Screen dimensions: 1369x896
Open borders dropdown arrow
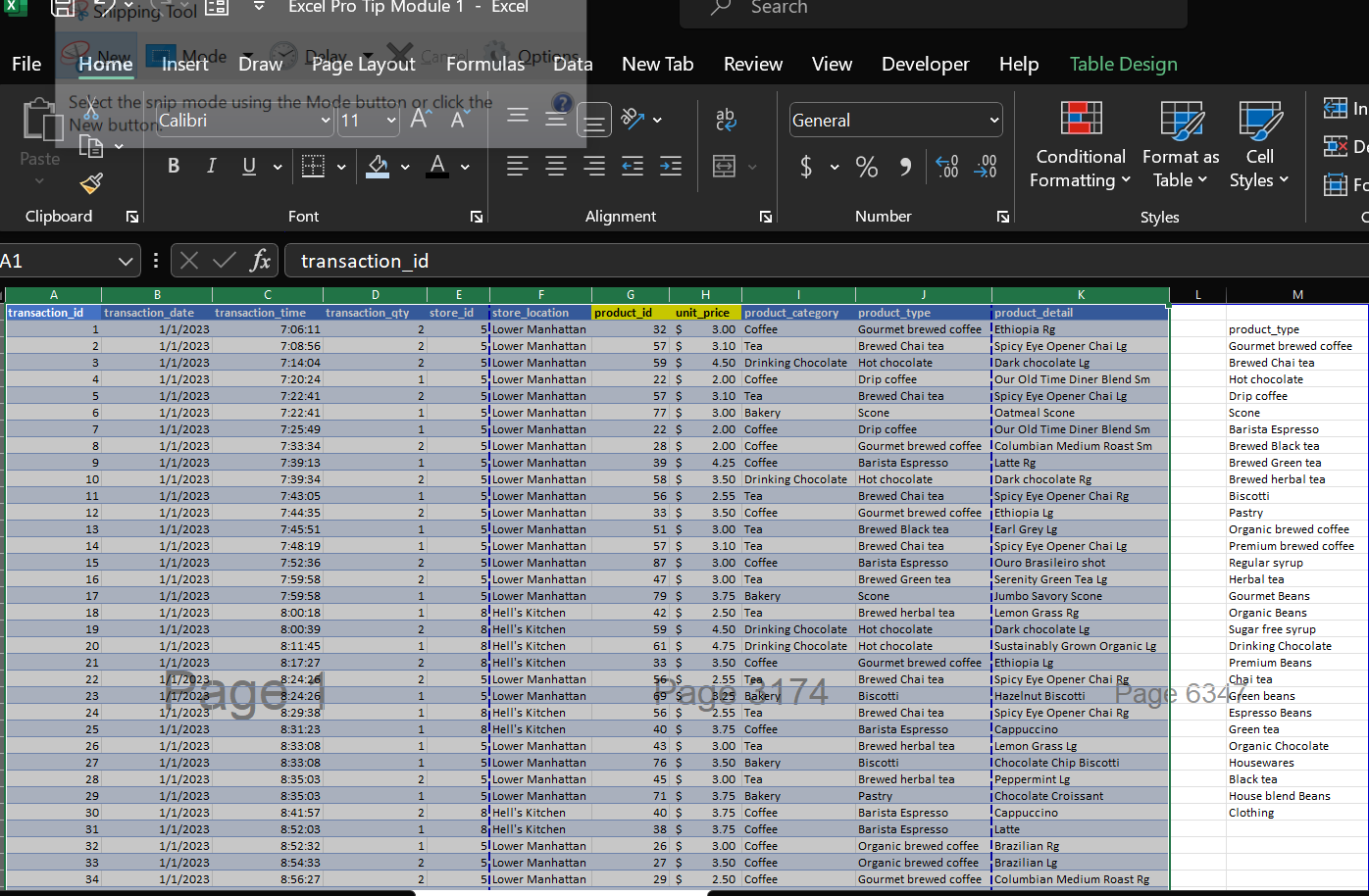(x=341, y=167)
